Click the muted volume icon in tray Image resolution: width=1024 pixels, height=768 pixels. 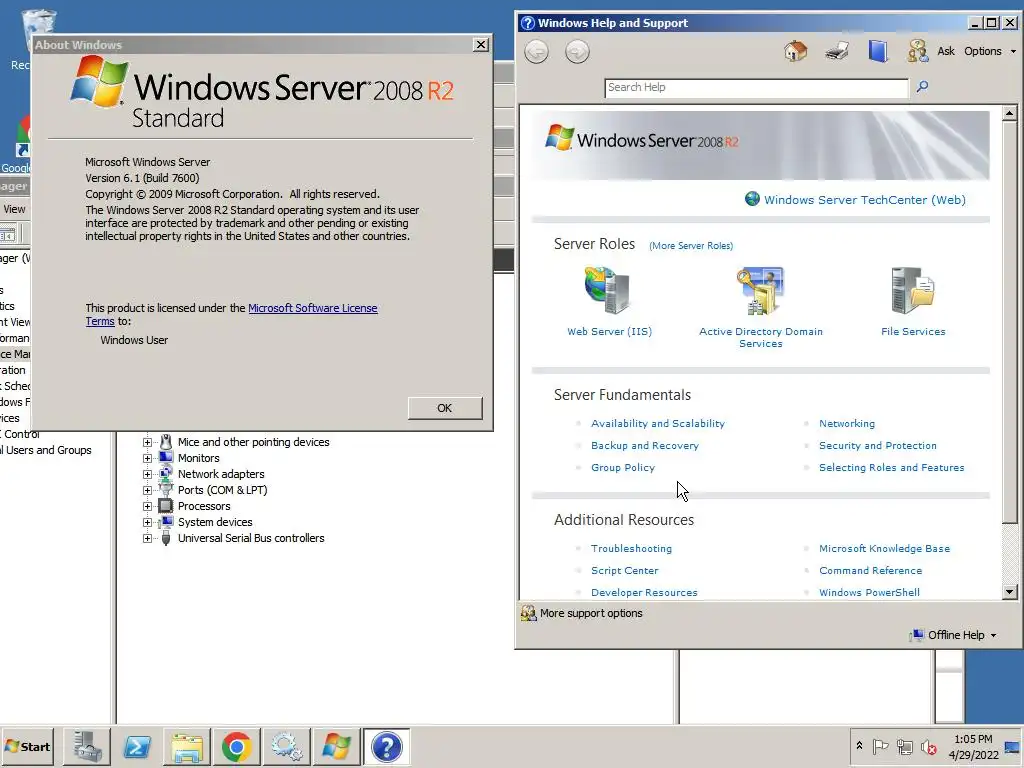928,746
